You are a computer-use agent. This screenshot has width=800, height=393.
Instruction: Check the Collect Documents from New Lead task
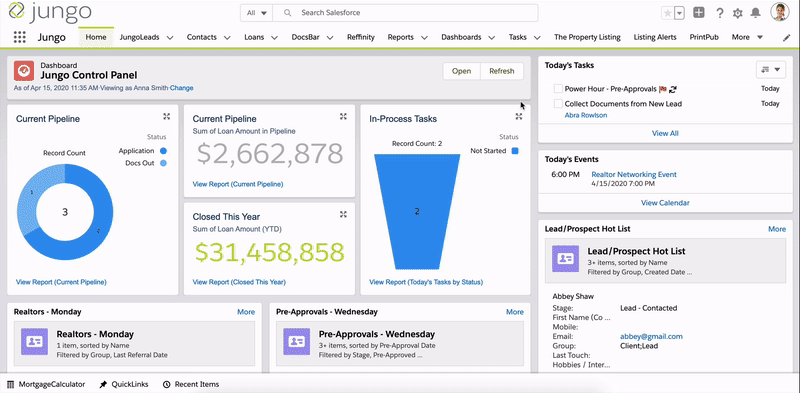558,104
